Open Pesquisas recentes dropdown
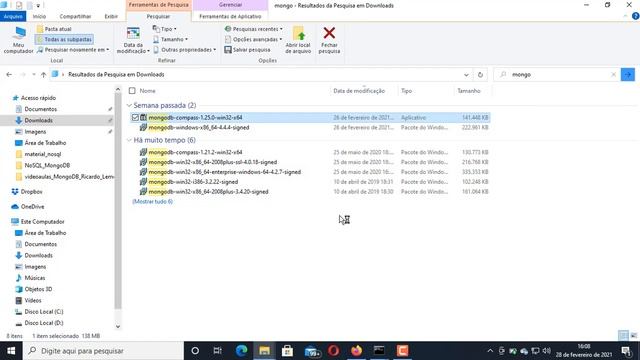This screenshot has width=640, height=360. click(253, 29)
